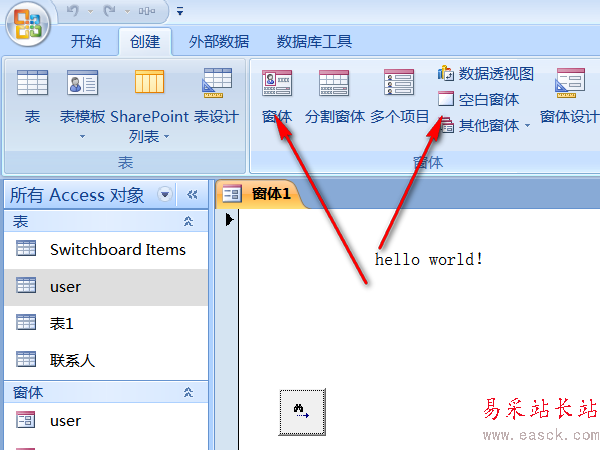Open 所有 Access 对象 dropdown arrow
Image resolution: width=600 pixels, height=450 pixels.
pos(165,194)
